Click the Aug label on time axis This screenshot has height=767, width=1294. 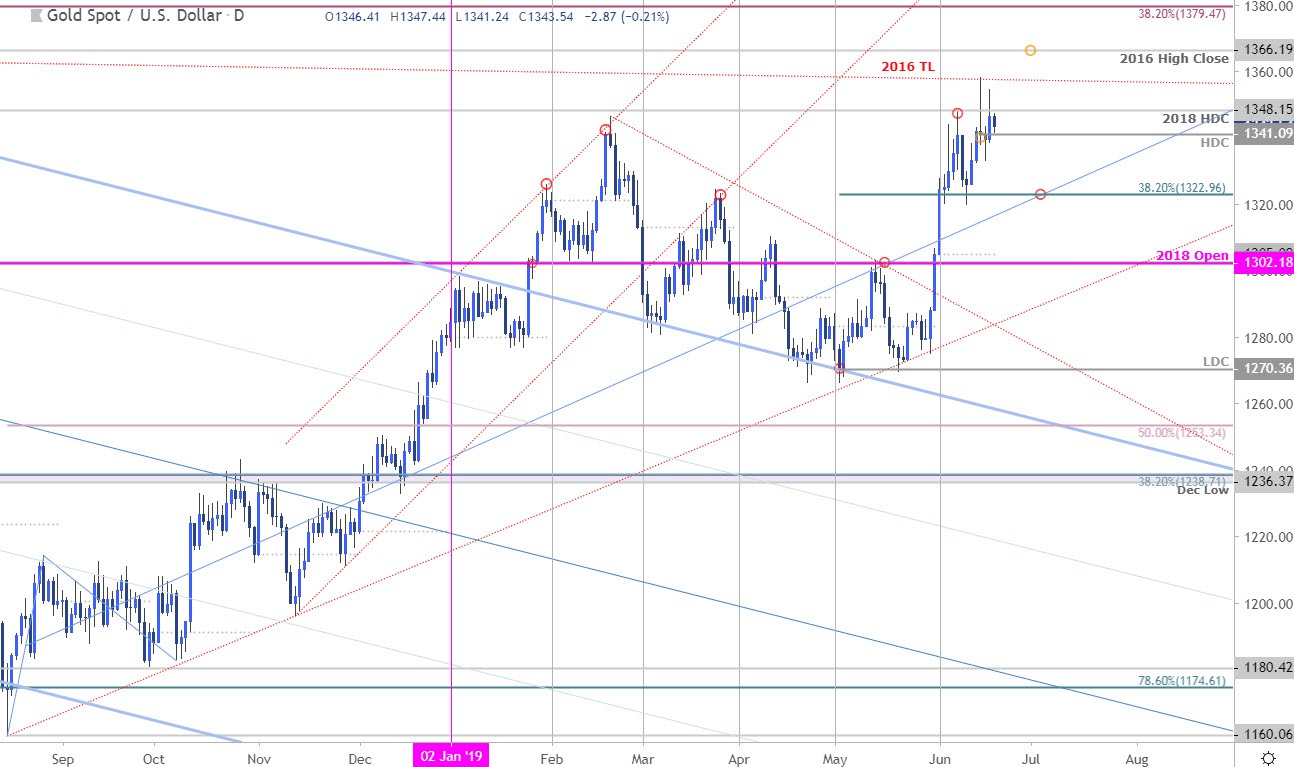[1137, 758]
